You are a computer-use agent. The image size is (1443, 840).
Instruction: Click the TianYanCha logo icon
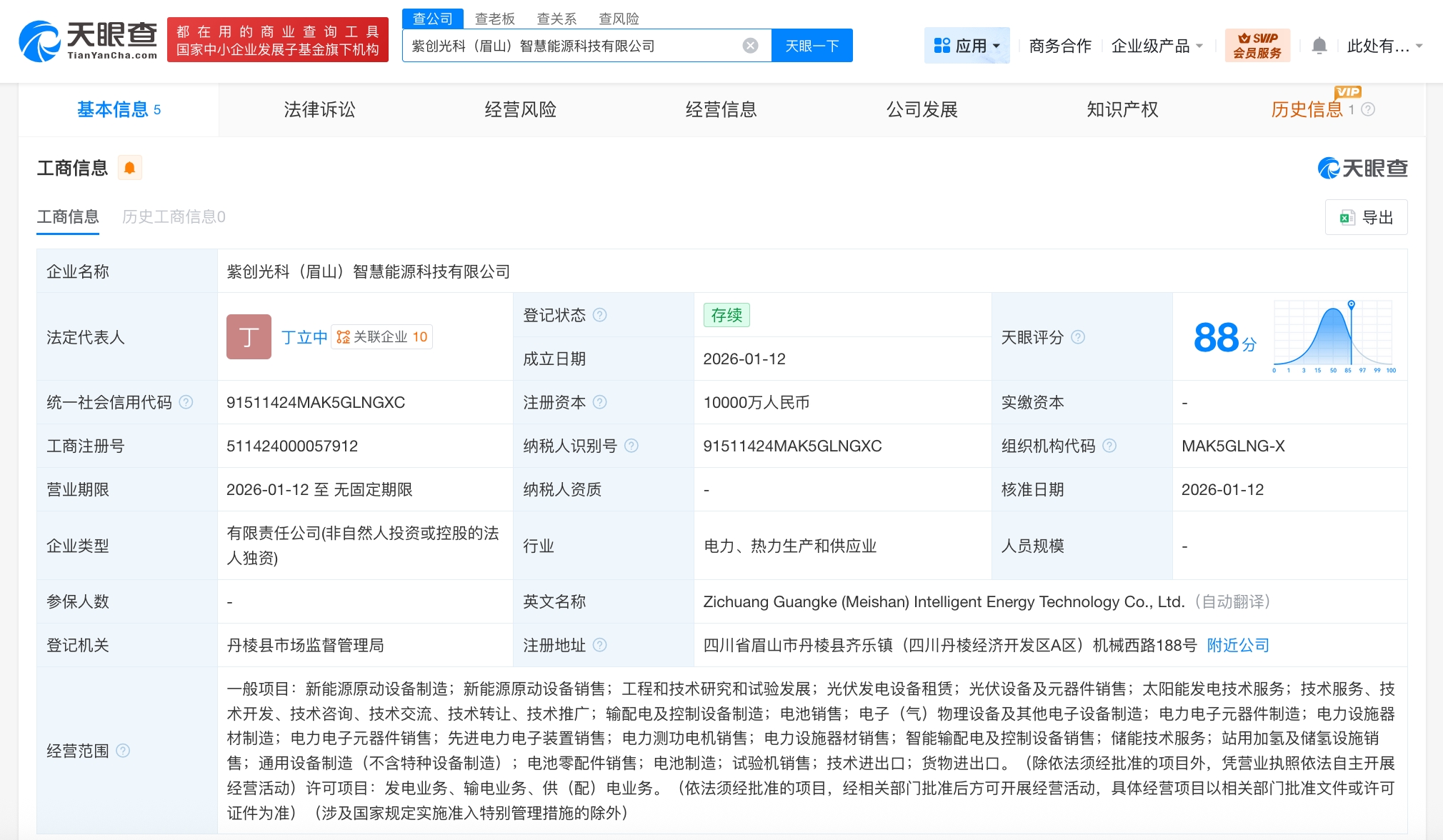click(x=40, y=41)
